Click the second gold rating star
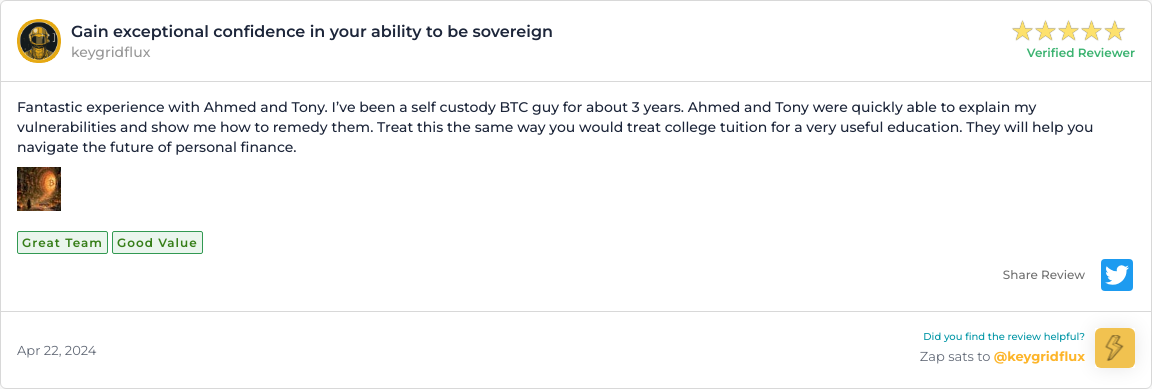The height and width of the screenshot is (389, 1152). click(x=1045, y=31)
